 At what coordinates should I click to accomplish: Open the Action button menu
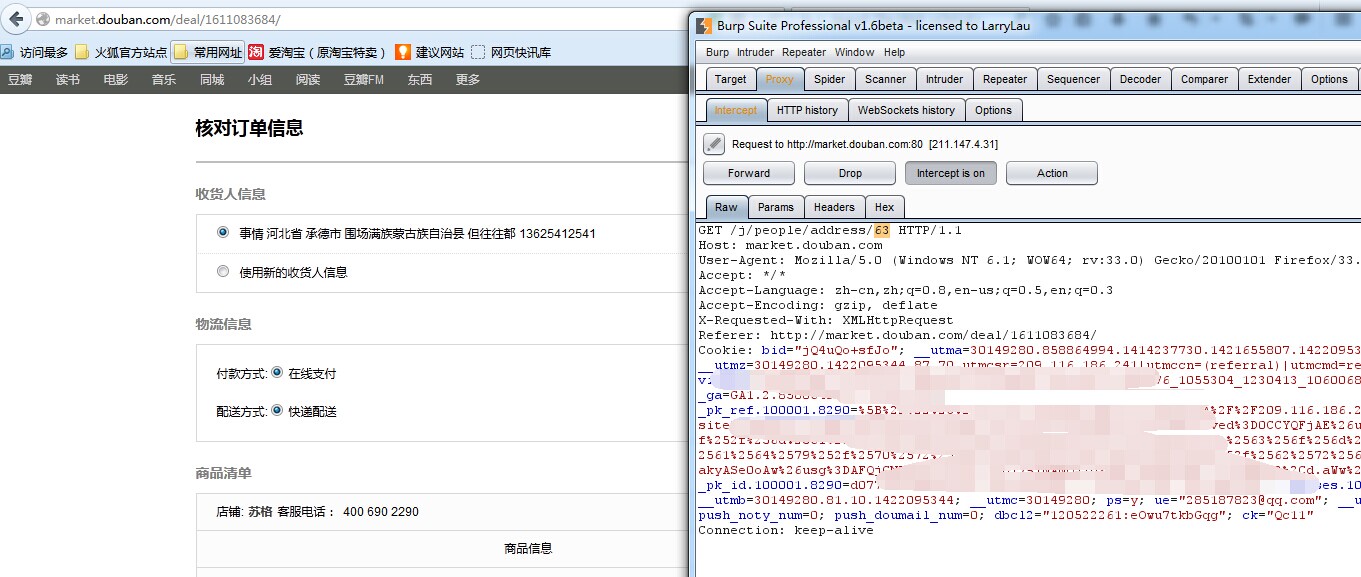point(1052,173)
